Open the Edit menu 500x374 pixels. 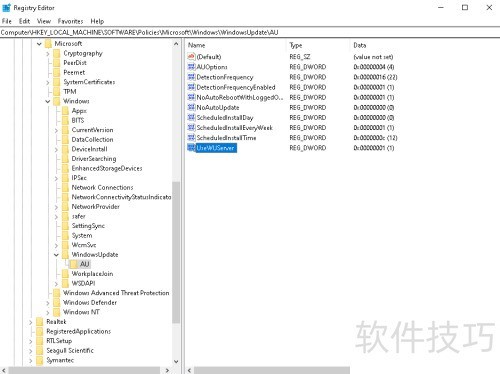click(x=24, y=21)
